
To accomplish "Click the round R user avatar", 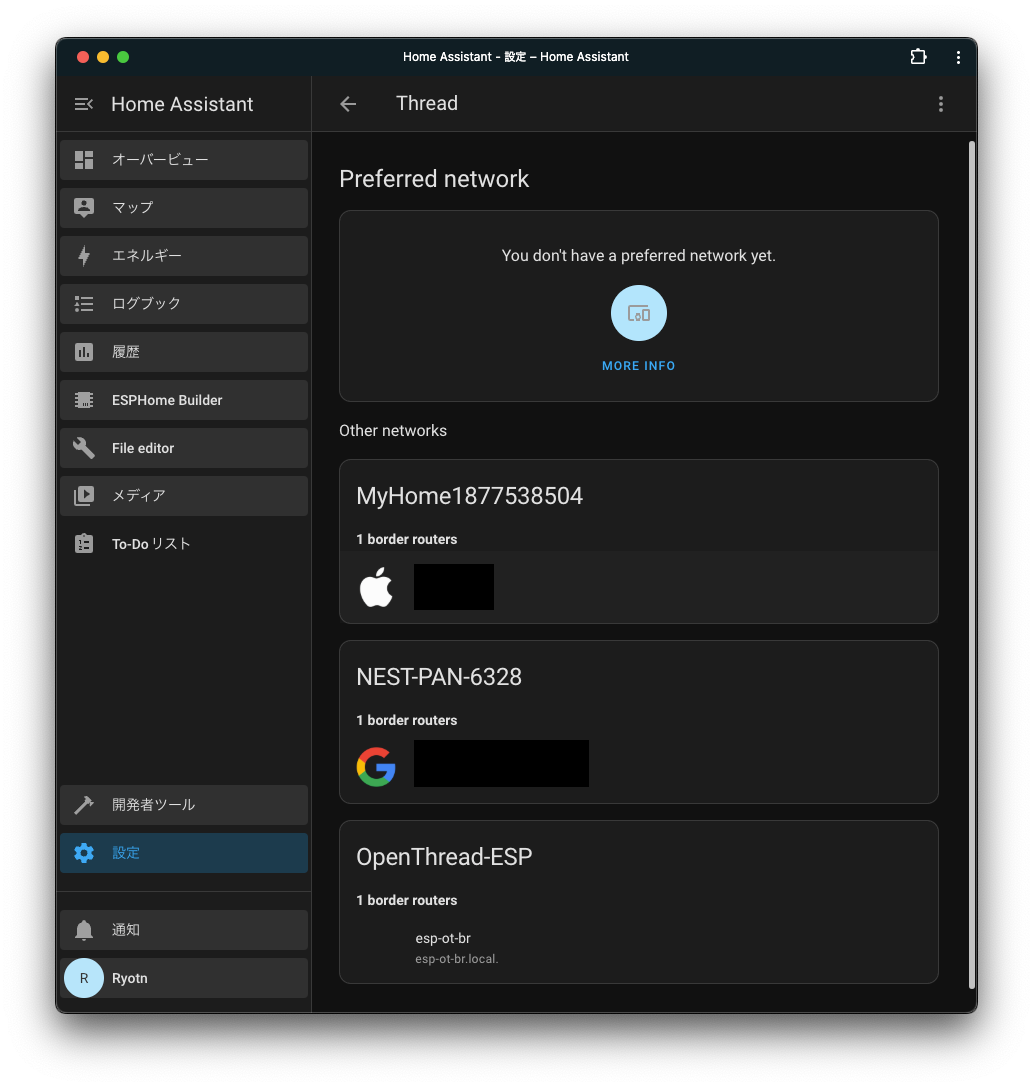I will (x=84, y=978).
